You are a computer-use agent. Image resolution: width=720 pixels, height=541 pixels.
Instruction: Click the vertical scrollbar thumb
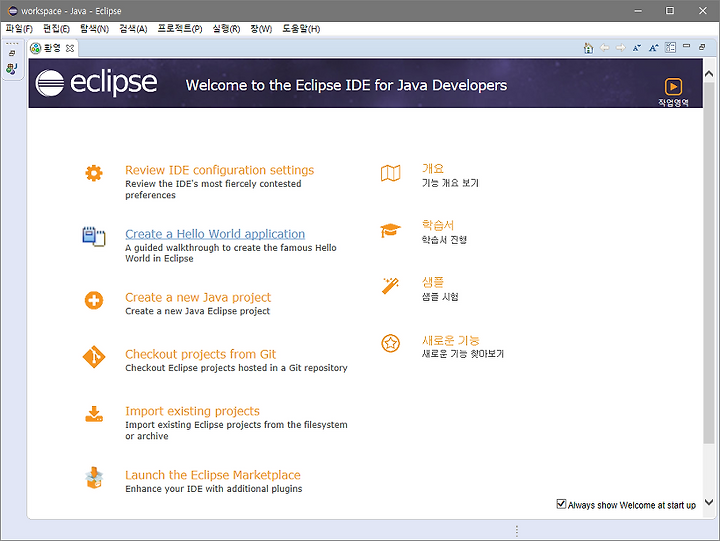709,263
